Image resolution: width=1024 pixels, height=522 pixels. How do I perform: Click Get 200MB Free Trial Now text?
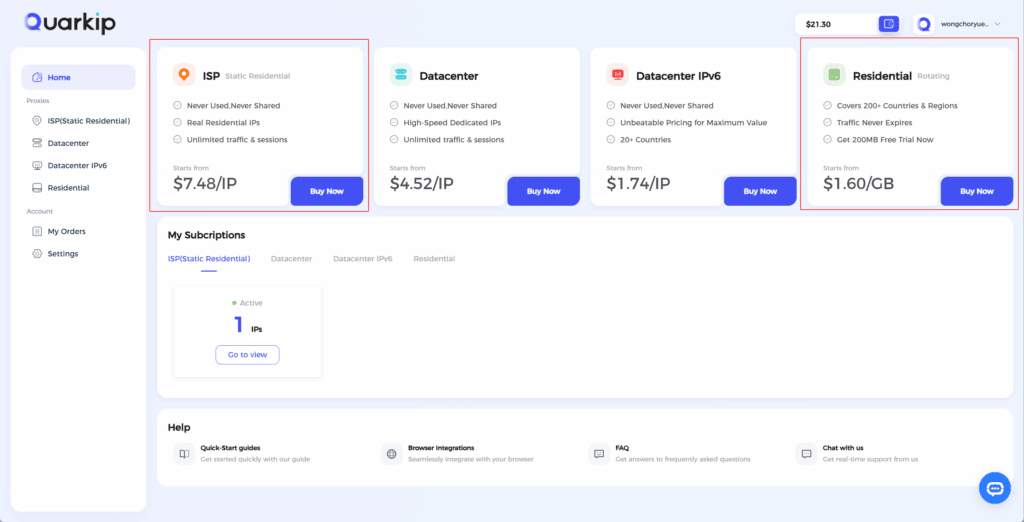click(x=885, y=139)
